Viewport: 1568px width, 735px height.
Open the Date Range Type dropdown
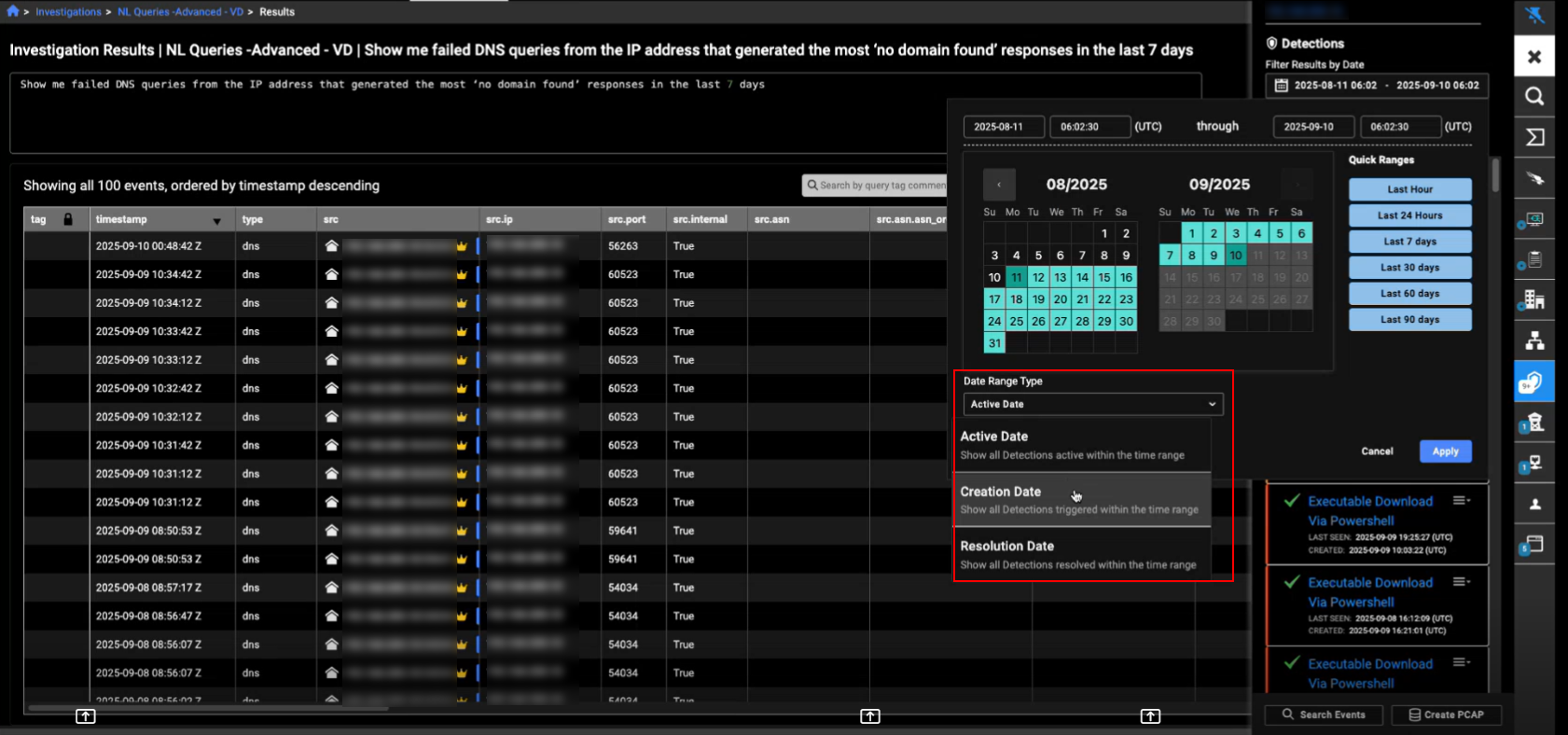pyautogui.click(x=1093, y=404)
